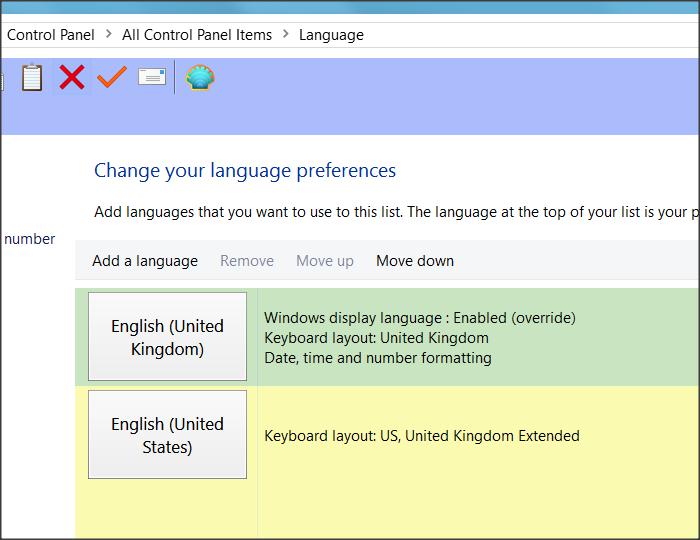Expand chevron after All Control Panel Items

click(x=286, y=34)
